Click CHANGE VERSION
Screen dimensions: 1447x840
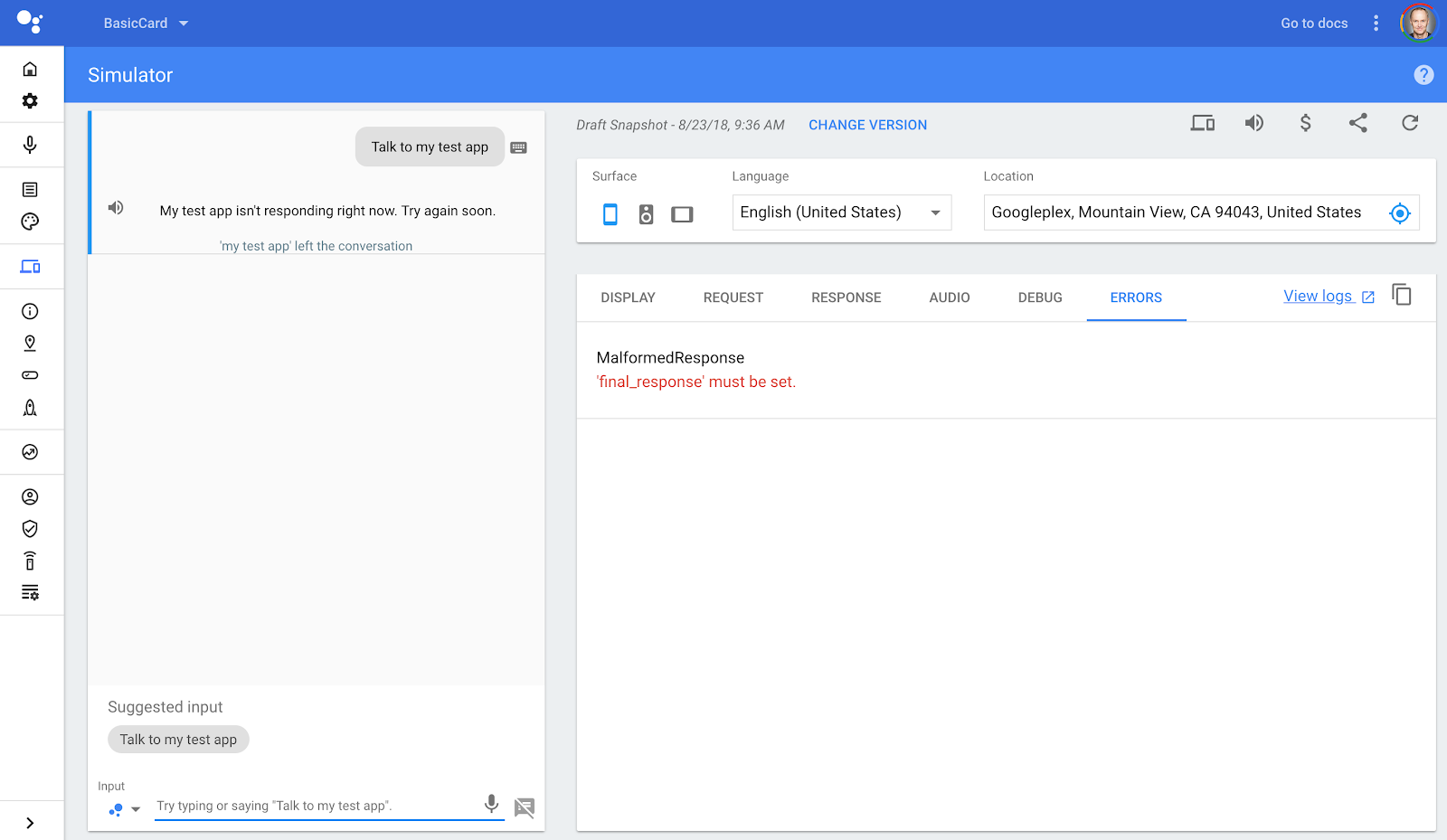click(868, 125)
